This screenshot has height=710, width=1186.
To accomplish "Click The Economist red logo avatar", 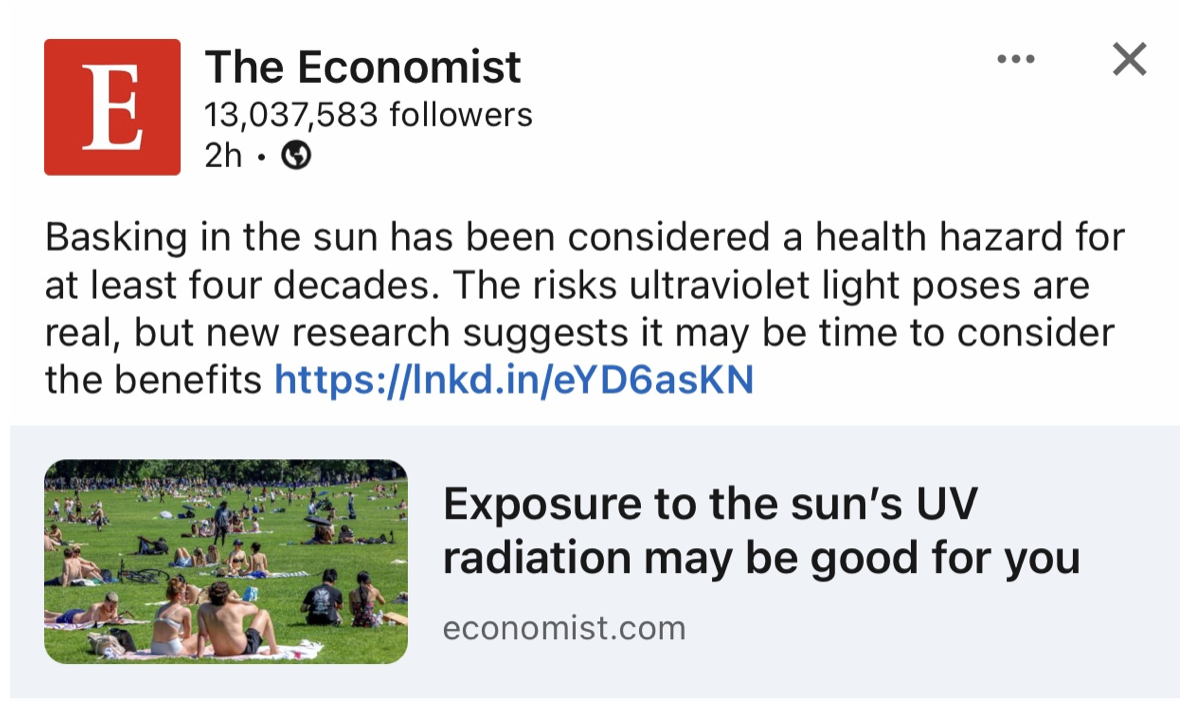I will (x=112, y=107).
